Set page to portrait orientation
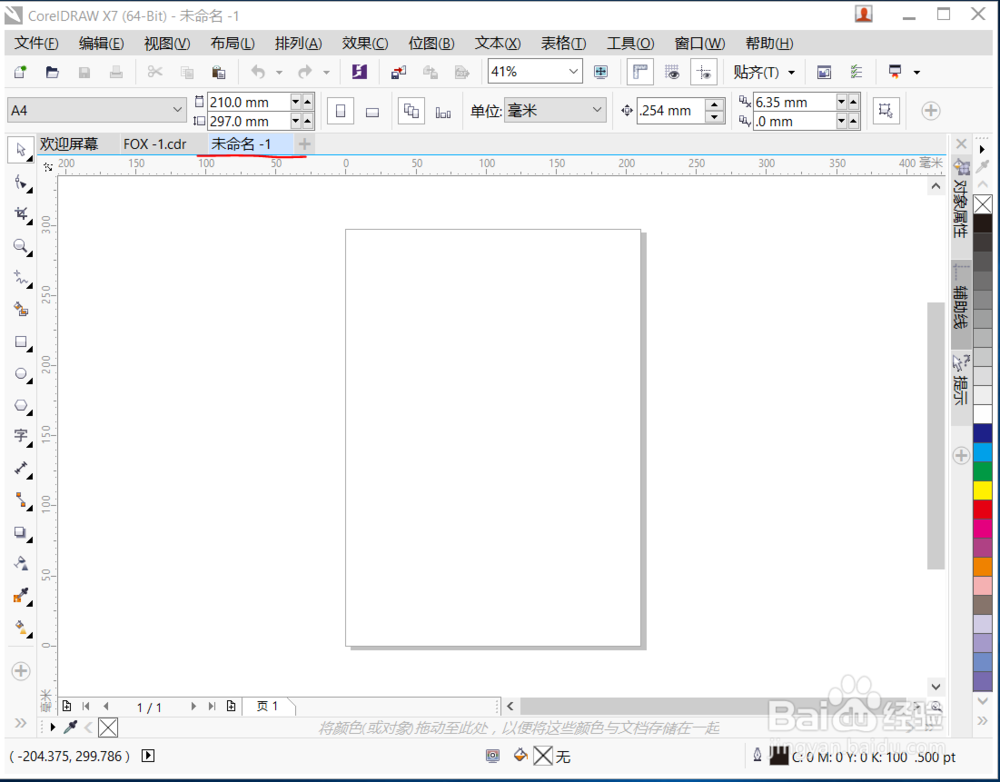The image size is (1000, 782). (341, 112)
